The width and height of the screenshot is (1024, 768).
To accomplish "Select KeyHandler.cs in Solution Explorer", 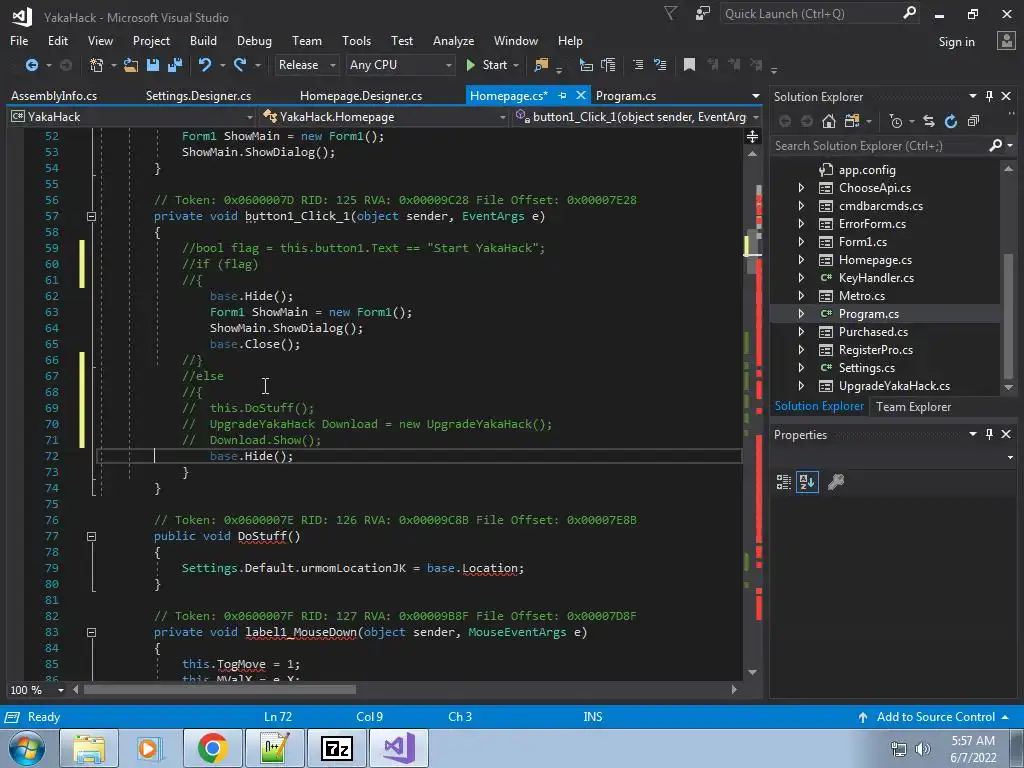I will (x=876, y=278).
